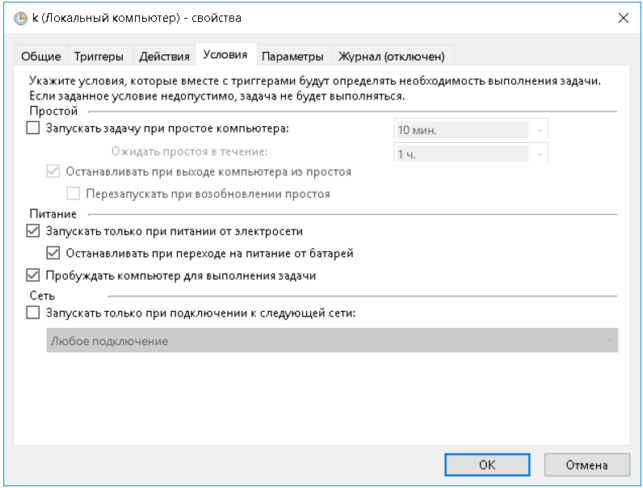
Task: Click the task clock icon in title bar
Action: (x=21, y=18)
